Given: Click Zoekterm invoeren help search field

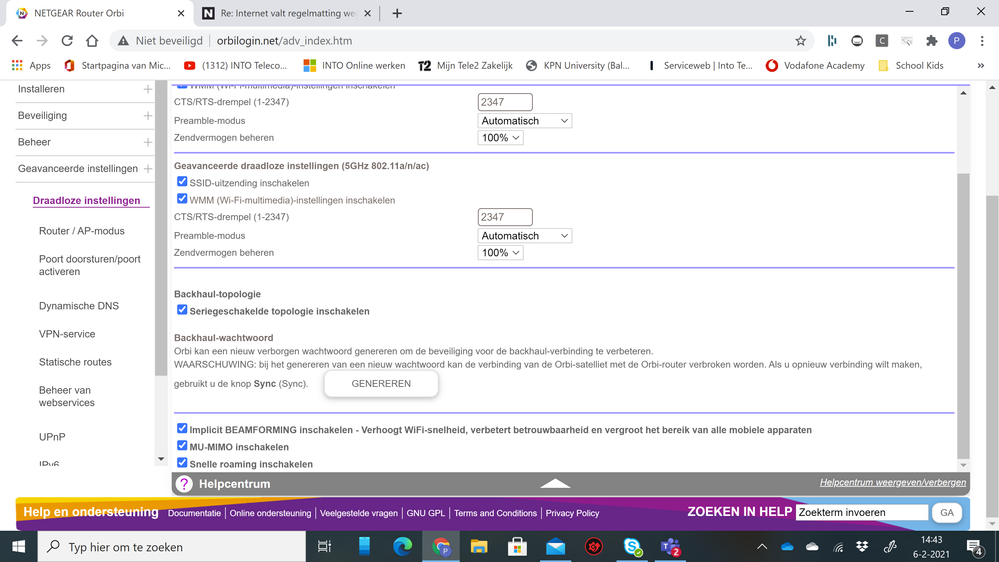Looking at the screenshot, I should (x=861, y=512).
